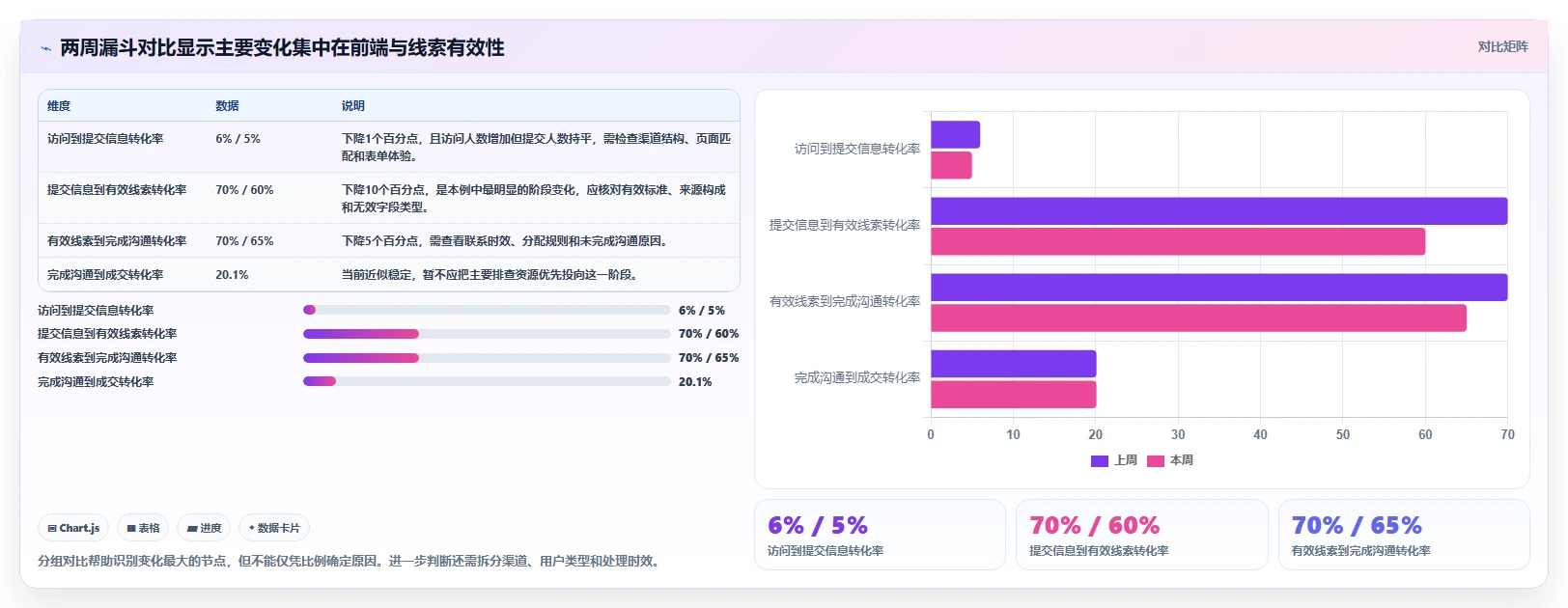Click the progress bar for 访问到提交信息转化率
The height and width of the screenshot is (608, 1568).
(x=487, y=310)
